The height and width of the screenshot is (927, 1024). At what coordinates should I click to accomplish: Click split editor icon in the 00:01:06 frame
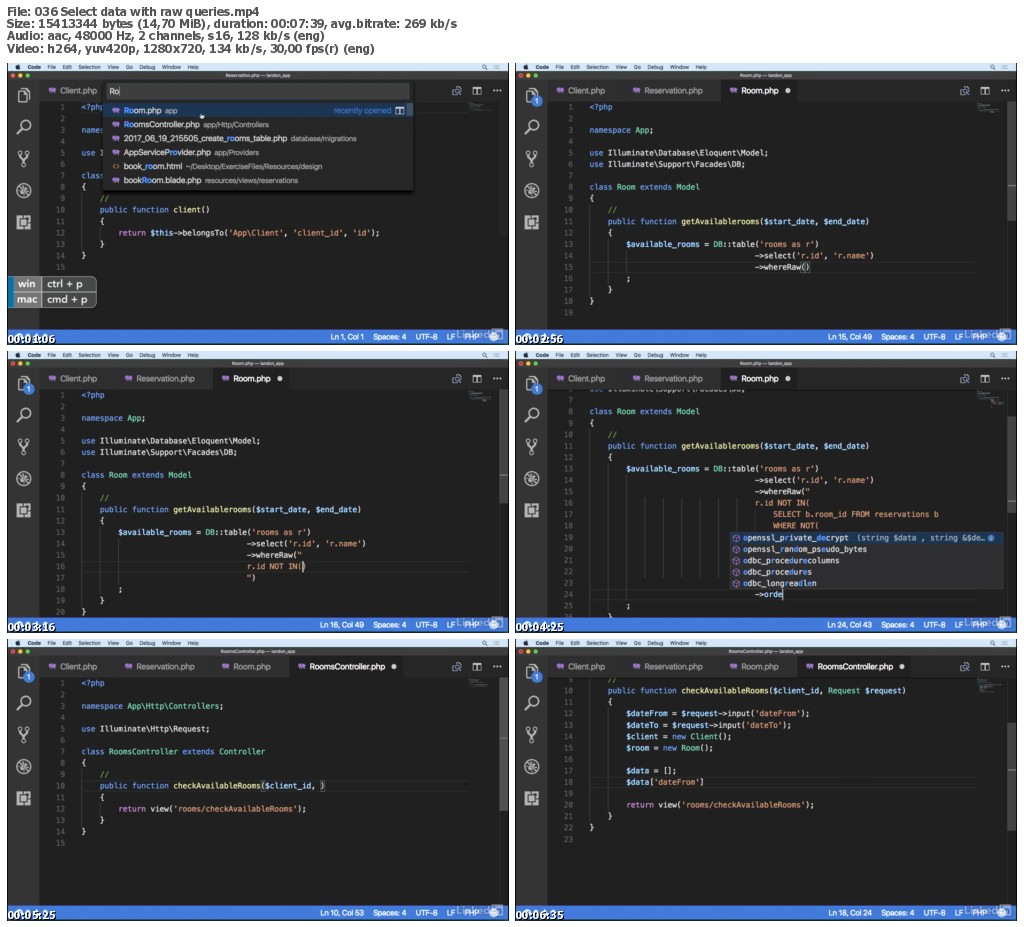click(477, 91)
